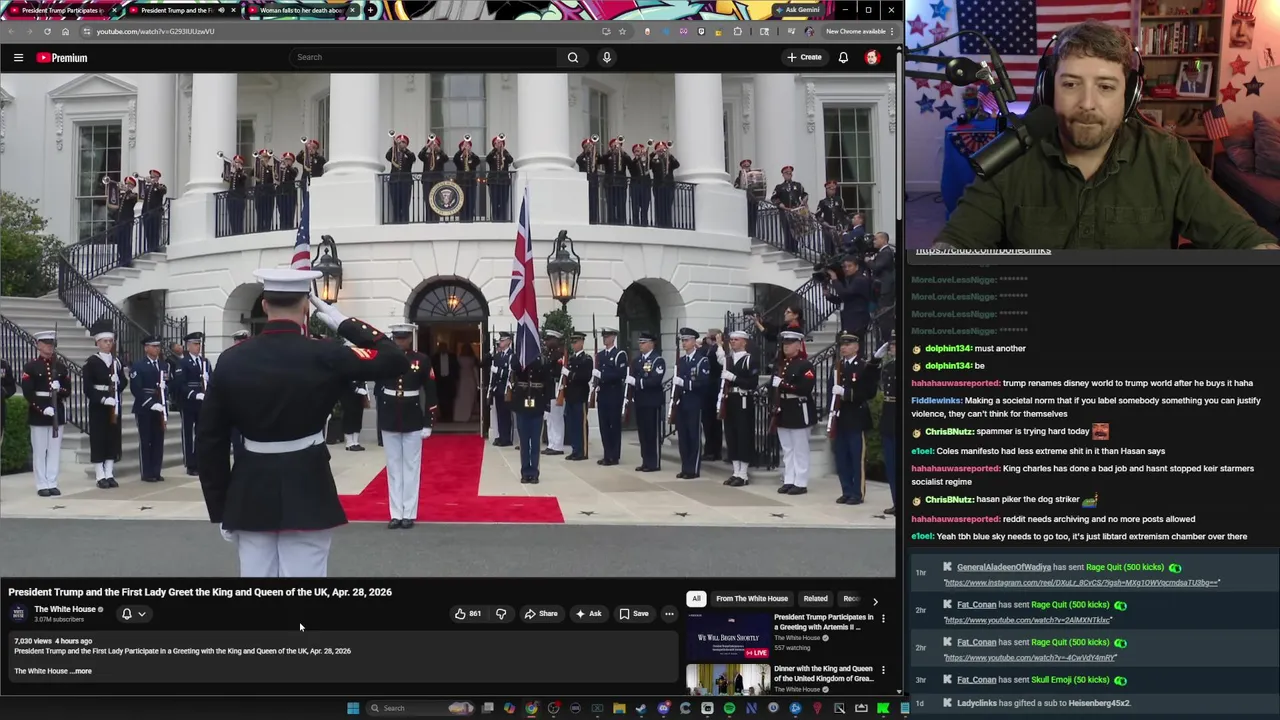Click the YouTube search field
Image resolution: width=1280 pixels, height=720 pixels.
tap(423, 57)
